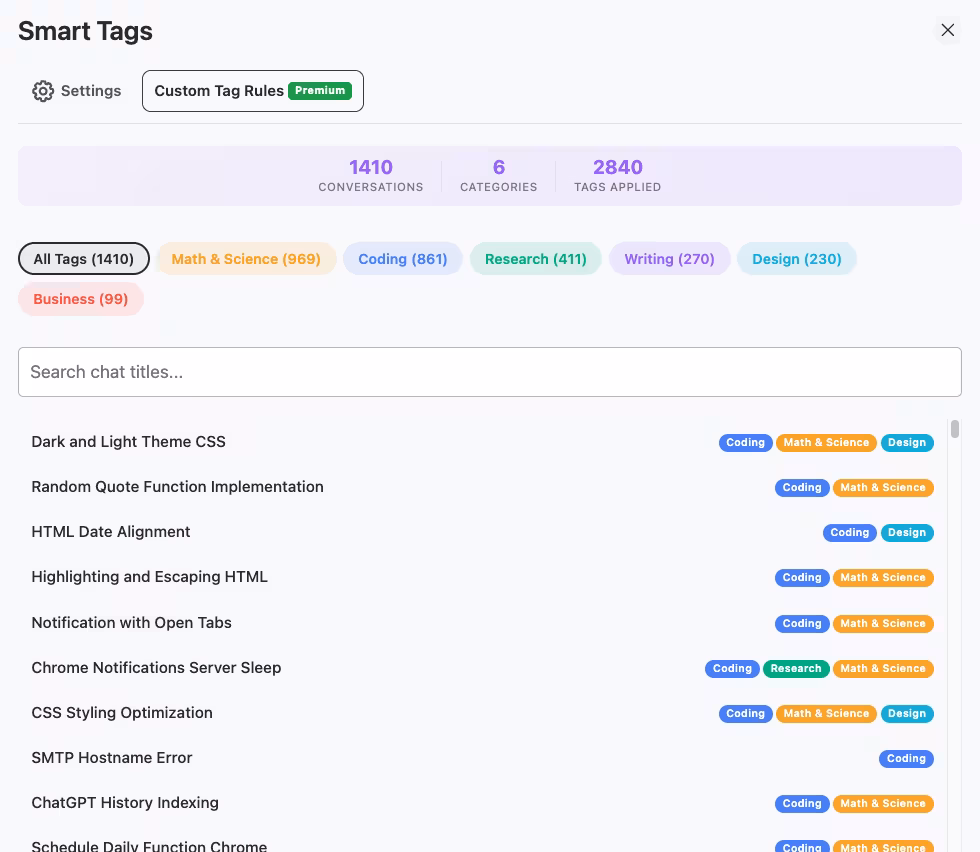The image size is (980, 852).
Task: Select the All Tags (1410) filter
Action: [x=84, y=259]
